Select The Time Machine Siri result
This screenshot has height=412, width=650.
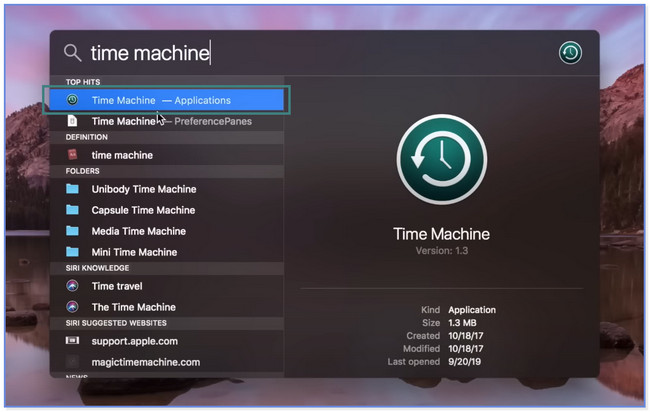click(x=167, y=307)
